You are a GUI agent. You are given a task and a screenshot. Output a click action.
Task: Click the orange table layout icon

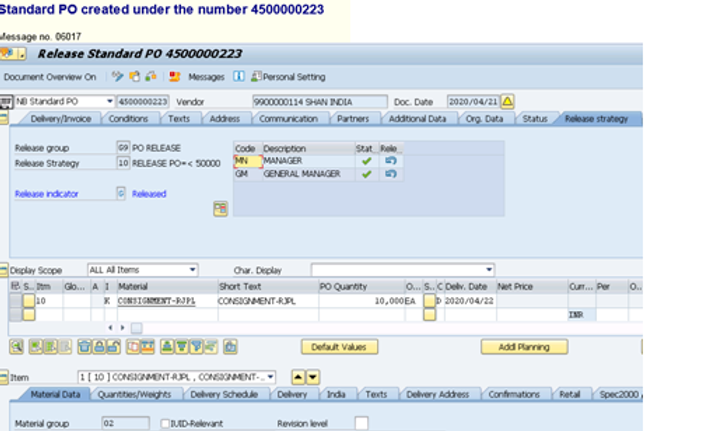(x=148, y=347)
